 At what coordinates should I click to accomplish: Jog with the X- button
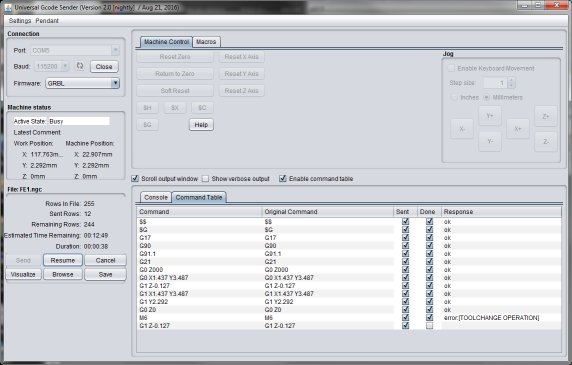click(x=462, y=129)
